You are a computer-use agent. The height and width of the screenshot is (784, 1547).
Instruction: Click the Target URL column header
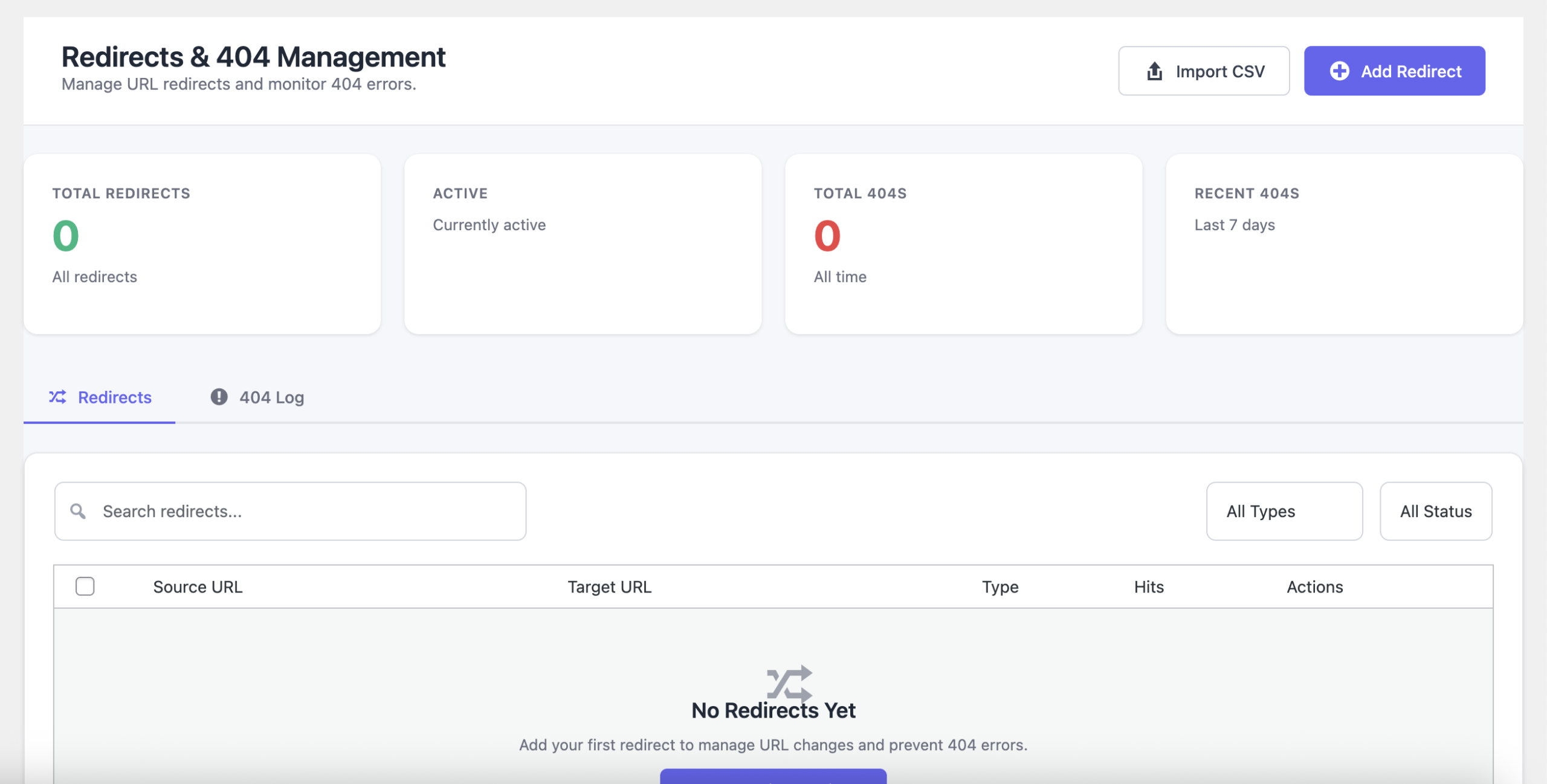click(609, 586)
